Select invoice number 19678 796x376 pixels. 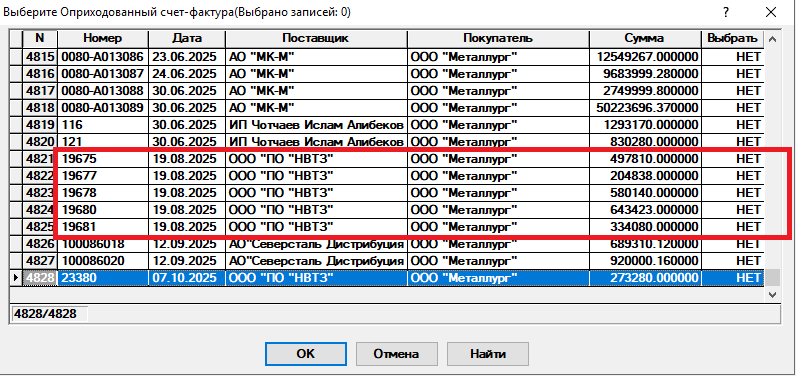[103, 193]
